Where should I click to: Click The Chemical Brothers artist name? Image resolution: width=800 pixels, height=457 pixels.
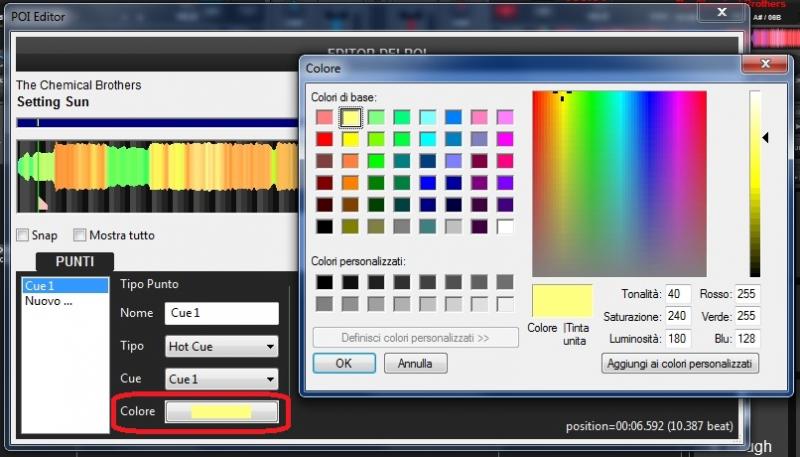pyautogui.click(x=79, y=85)
